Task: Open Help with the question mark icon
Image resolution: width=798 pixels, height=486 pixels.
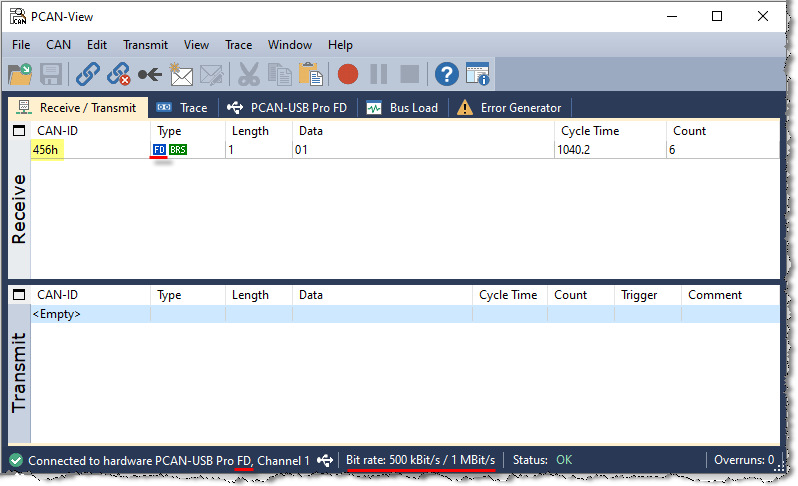Action: 447,74
